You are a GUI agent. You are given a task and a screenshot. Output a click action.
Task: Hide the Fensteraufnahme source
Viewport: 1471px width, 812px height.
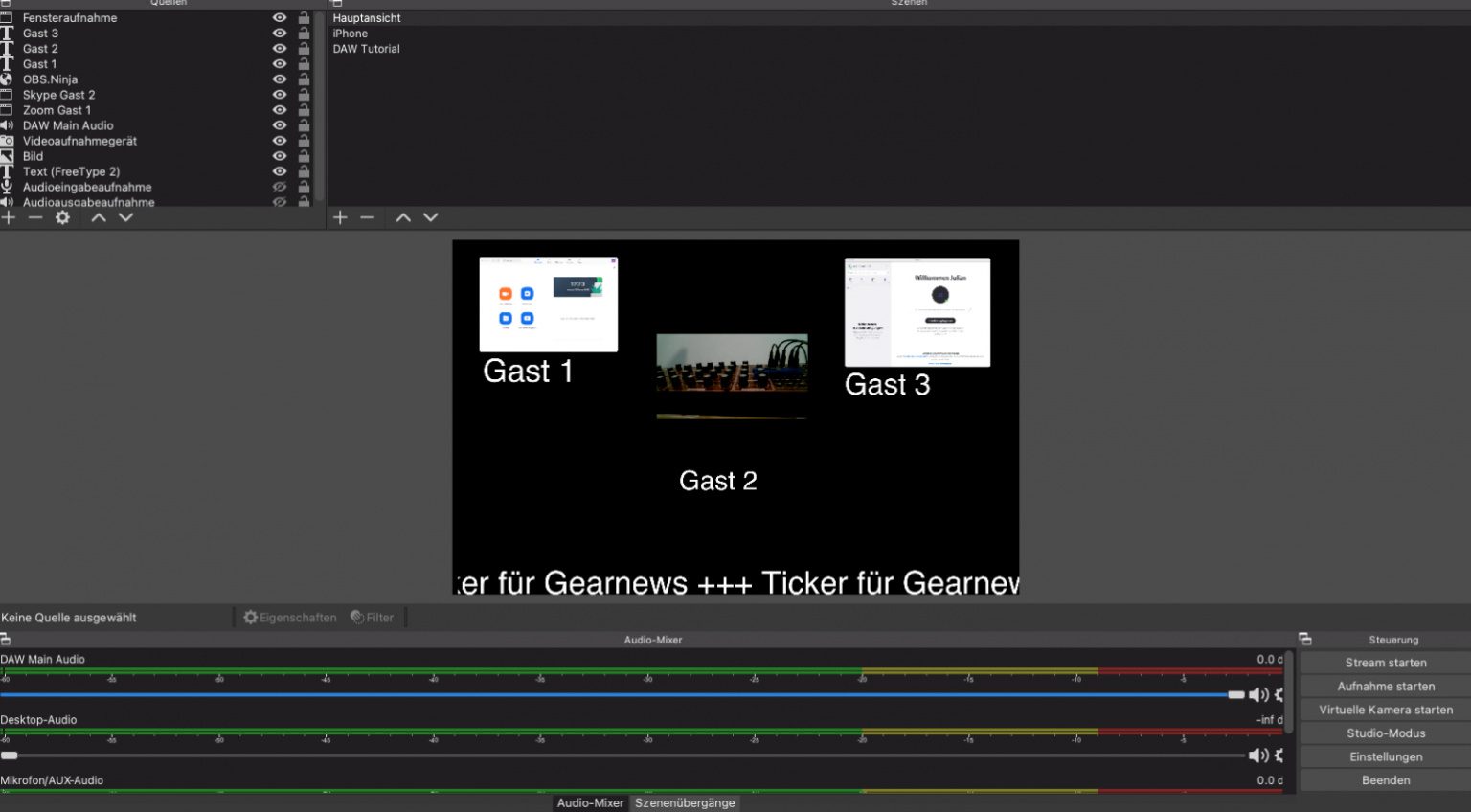[x=280, y=18]
